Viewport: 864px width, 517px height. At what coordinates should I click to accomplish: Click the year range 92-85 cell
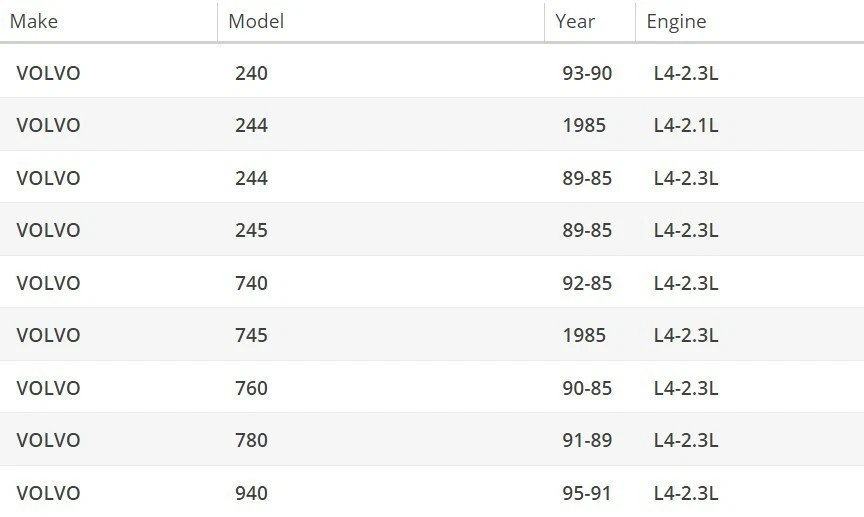[587, 283]
